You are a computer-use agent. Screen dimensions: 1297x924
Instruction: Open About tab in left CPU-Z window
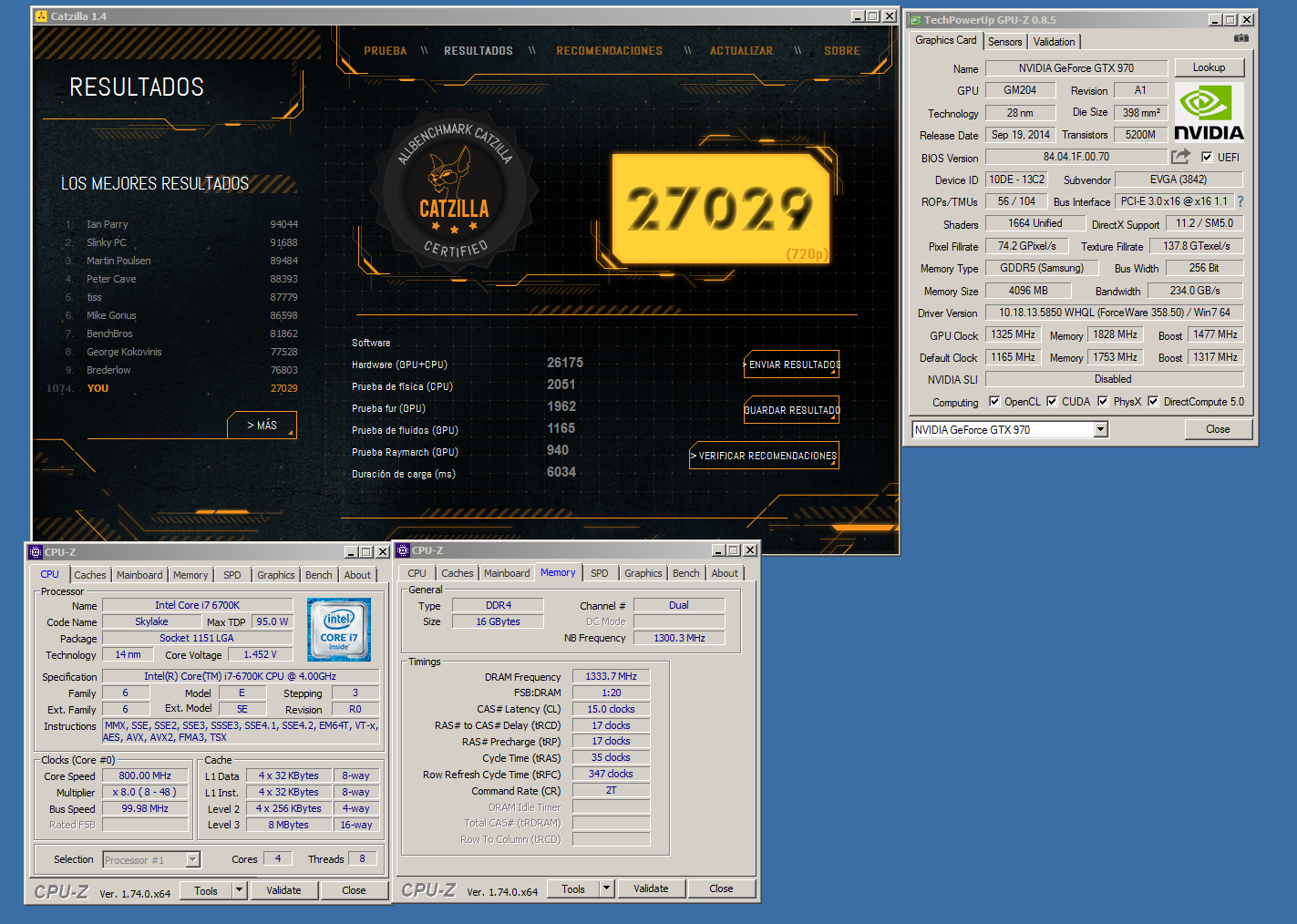(357, 575)
